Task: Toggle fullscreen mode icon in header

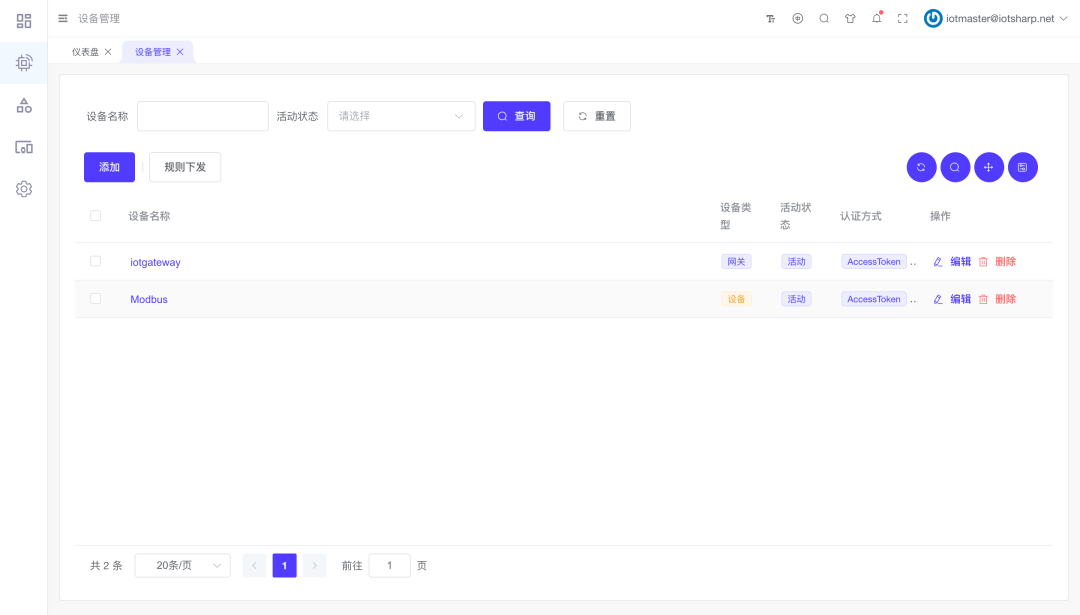Action: pos(903,18)
